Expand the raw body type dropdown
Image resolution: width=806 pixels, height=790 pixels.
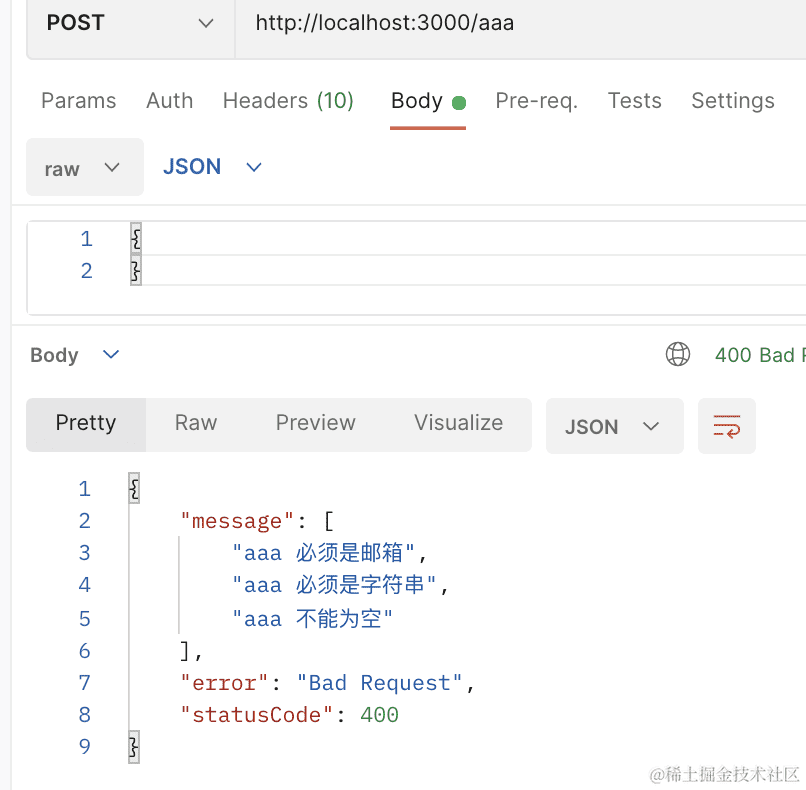84,168
